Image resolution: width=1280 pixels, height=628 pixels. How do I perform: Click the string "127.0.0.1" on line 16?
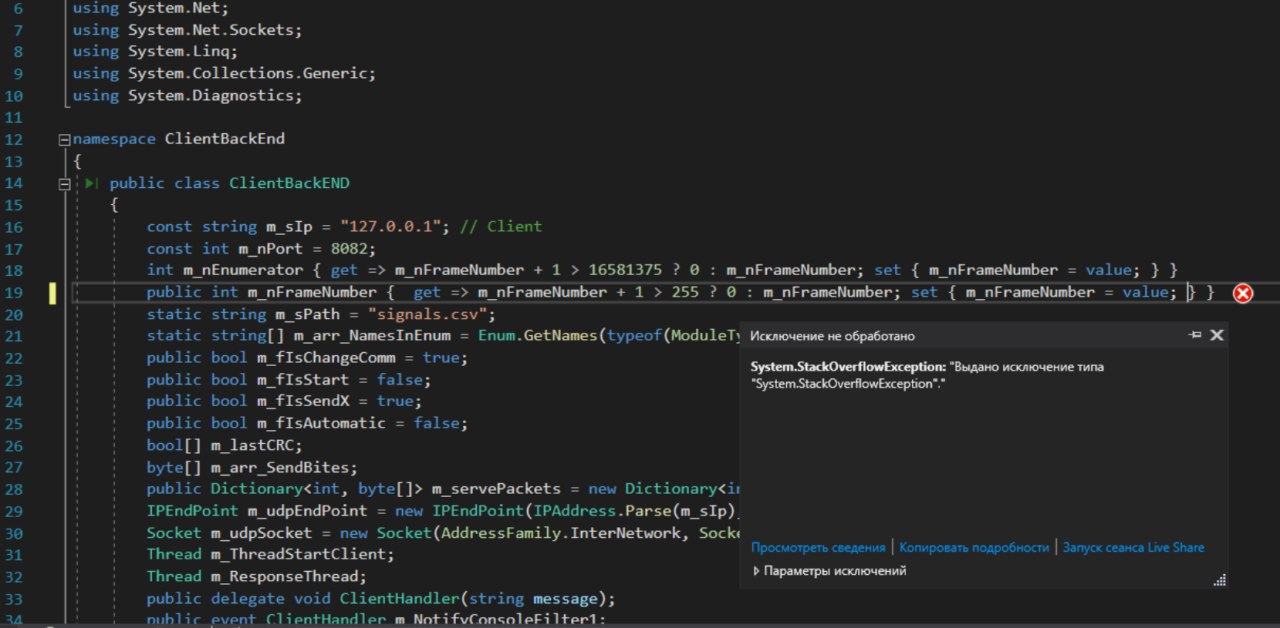click(x=390, y=226)
